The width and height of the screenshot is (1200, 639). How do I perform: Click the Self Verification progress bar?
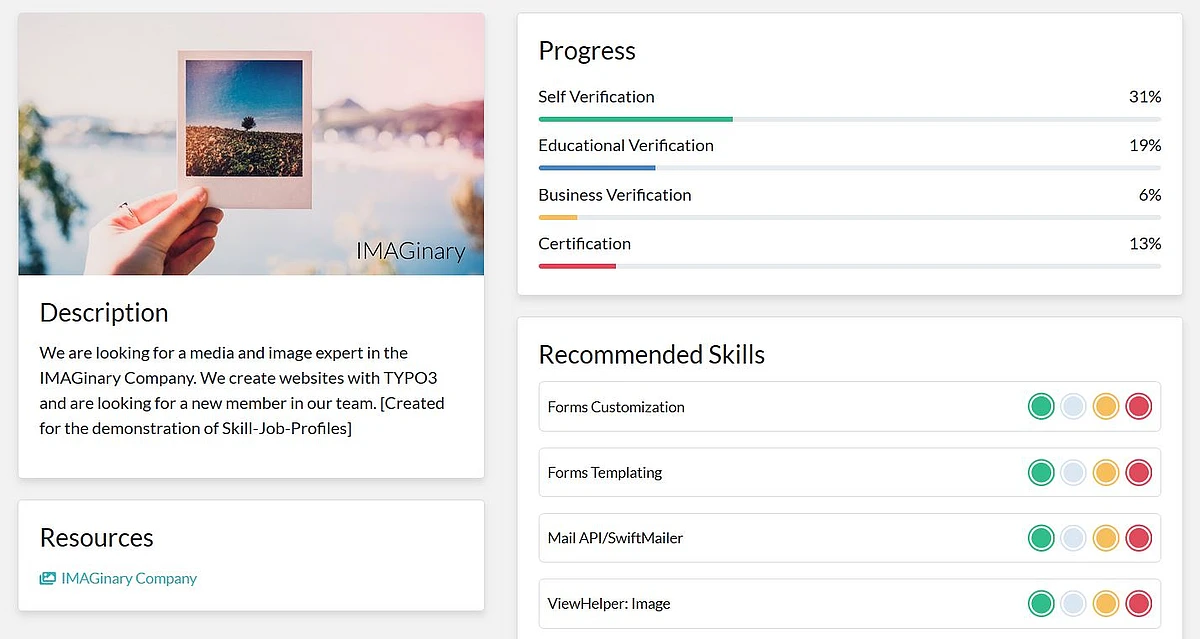(x=849, y=119)
